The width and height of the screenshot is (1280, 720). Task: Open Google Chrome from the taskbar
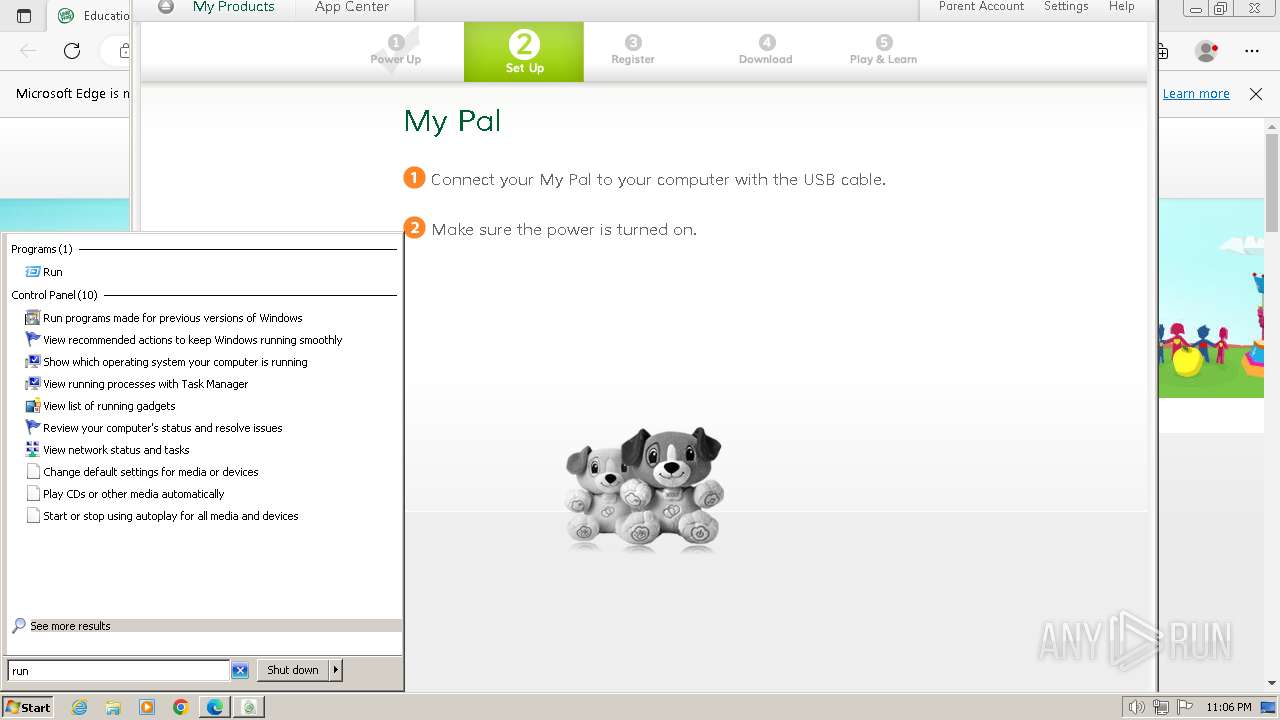coord(181,707)
